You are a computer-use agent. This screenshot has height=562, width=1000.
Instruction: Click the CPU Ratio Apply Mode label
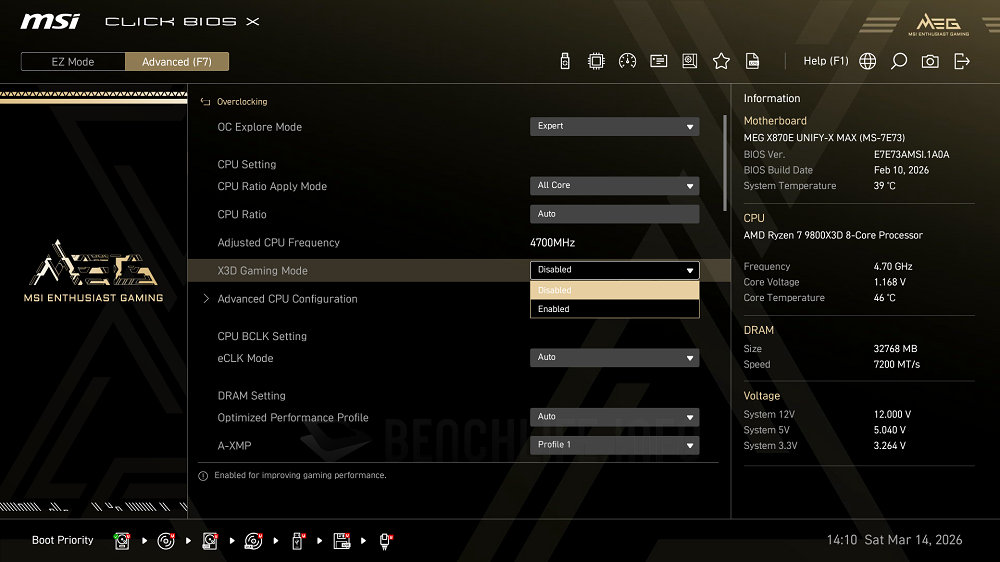272,187
